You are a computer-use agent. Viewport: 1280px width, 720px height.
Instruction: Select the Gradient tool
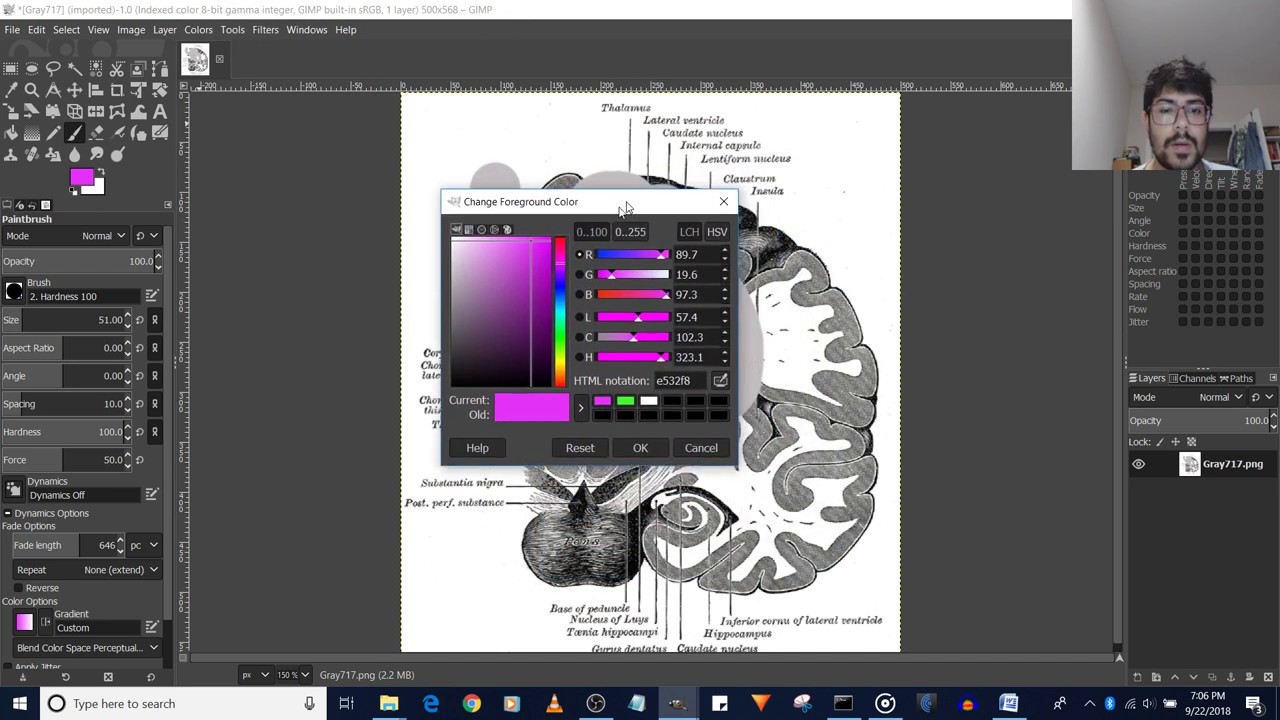[32, 132]
